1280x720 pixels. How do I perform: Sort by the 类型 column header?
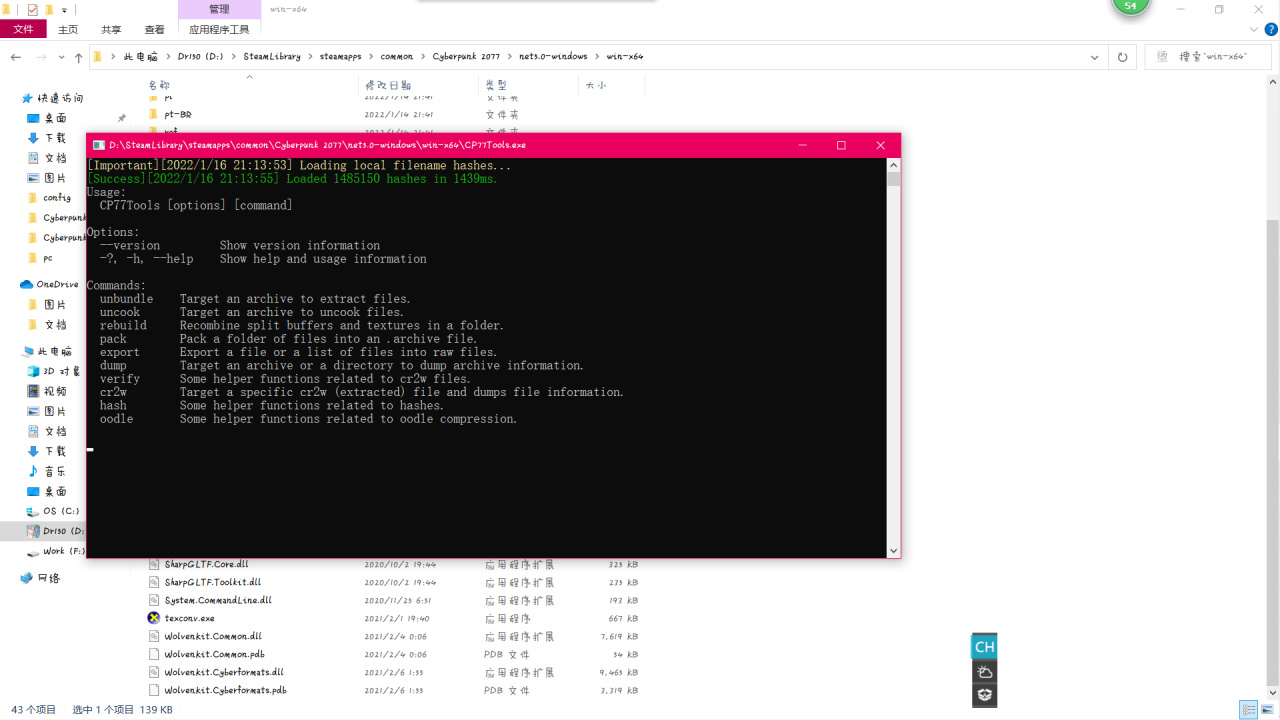coord(496,86)
